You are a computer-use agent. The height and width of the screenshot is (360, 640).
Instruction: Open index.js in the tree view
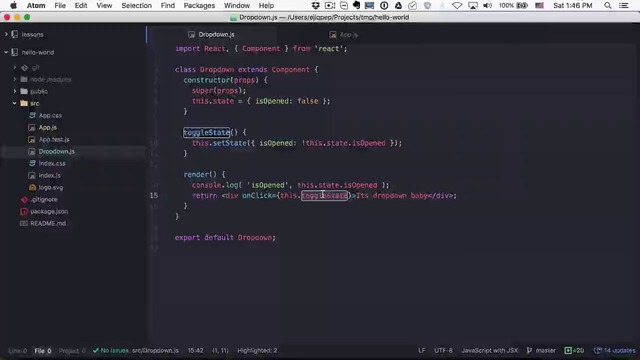point(49,175)
